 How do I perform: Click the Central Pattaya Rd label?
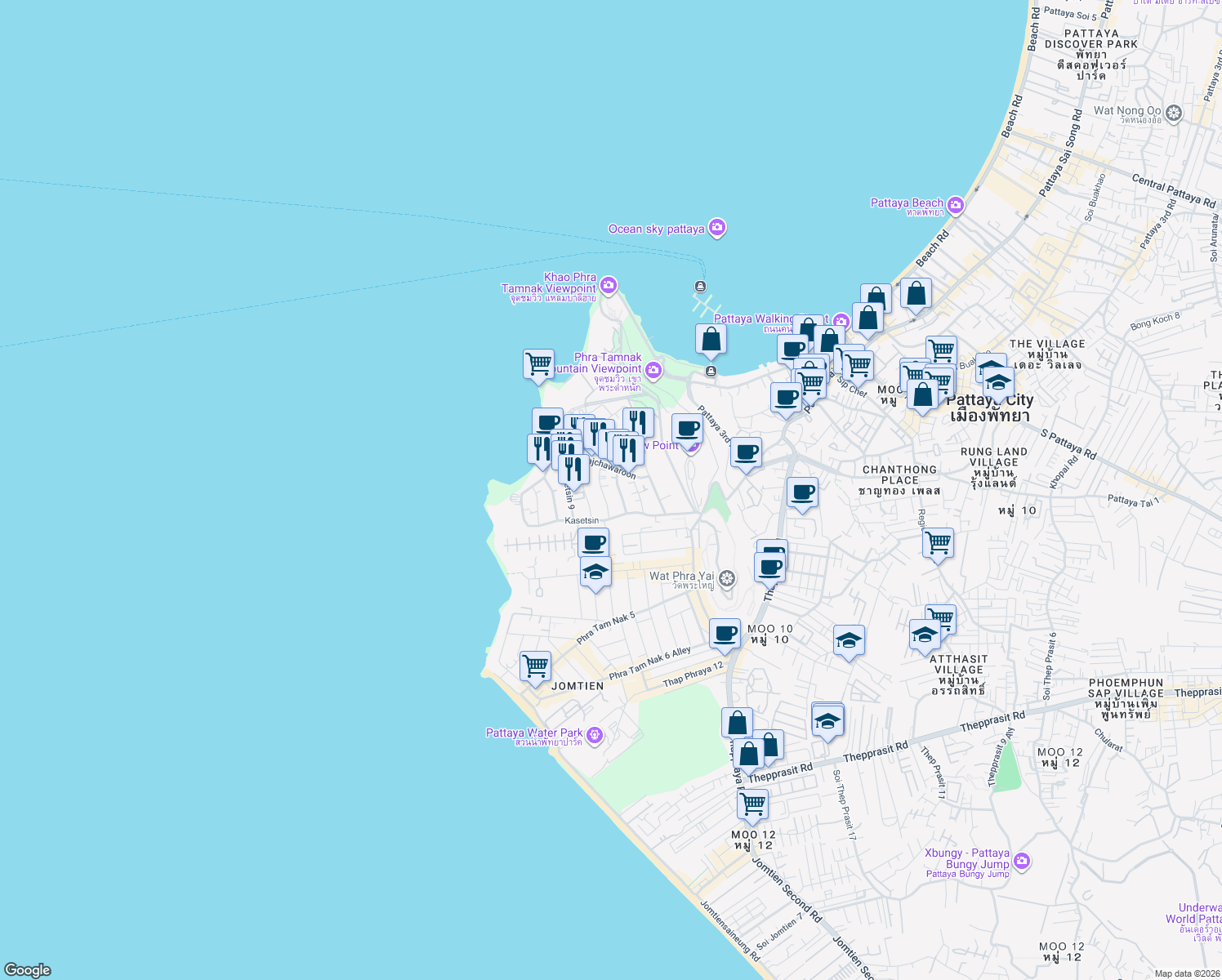point(1174,189)
